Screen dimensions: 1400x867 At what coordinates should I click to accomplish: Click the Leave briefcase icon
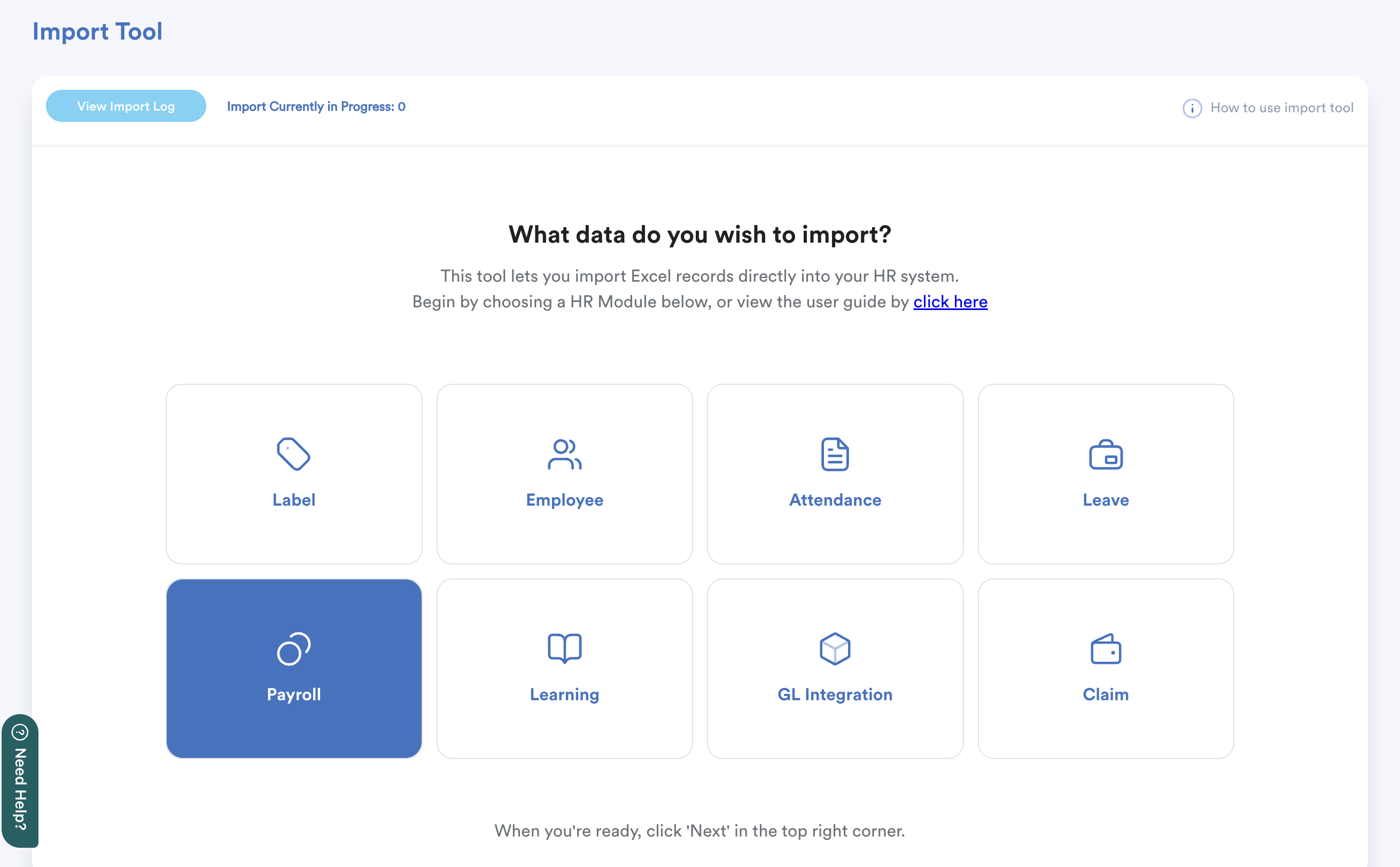click(1106, 455)
